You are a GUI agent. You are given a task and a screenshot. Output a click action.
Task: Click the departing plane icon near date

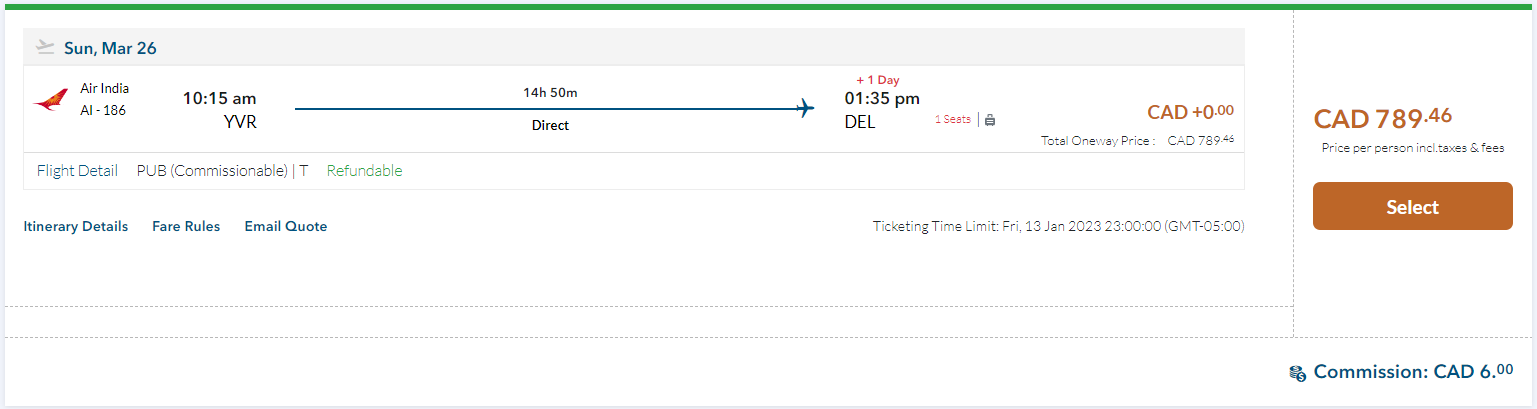point(45,47)
